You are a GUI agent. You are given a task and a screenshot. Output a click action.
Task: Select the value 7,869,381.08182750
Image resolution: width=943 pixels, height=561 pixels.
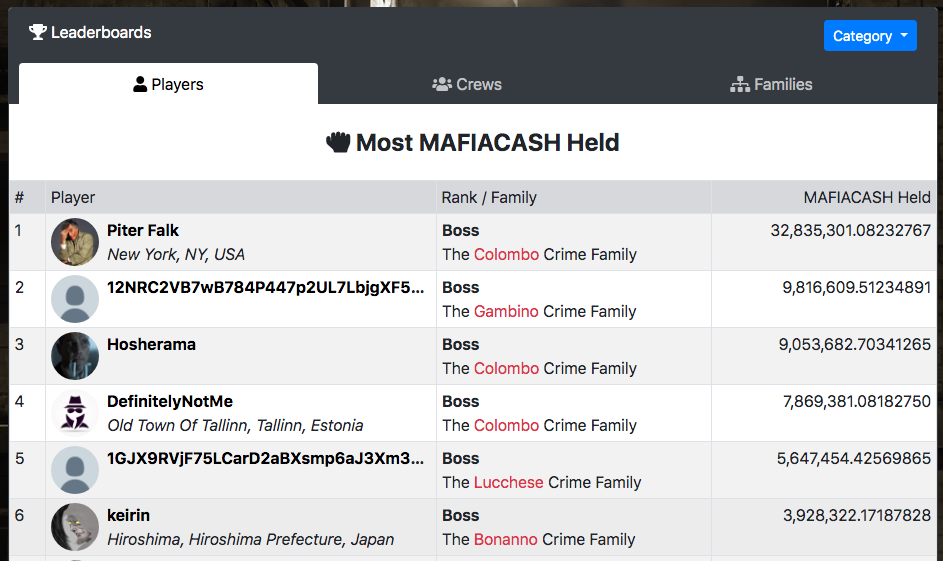point(856,401)
